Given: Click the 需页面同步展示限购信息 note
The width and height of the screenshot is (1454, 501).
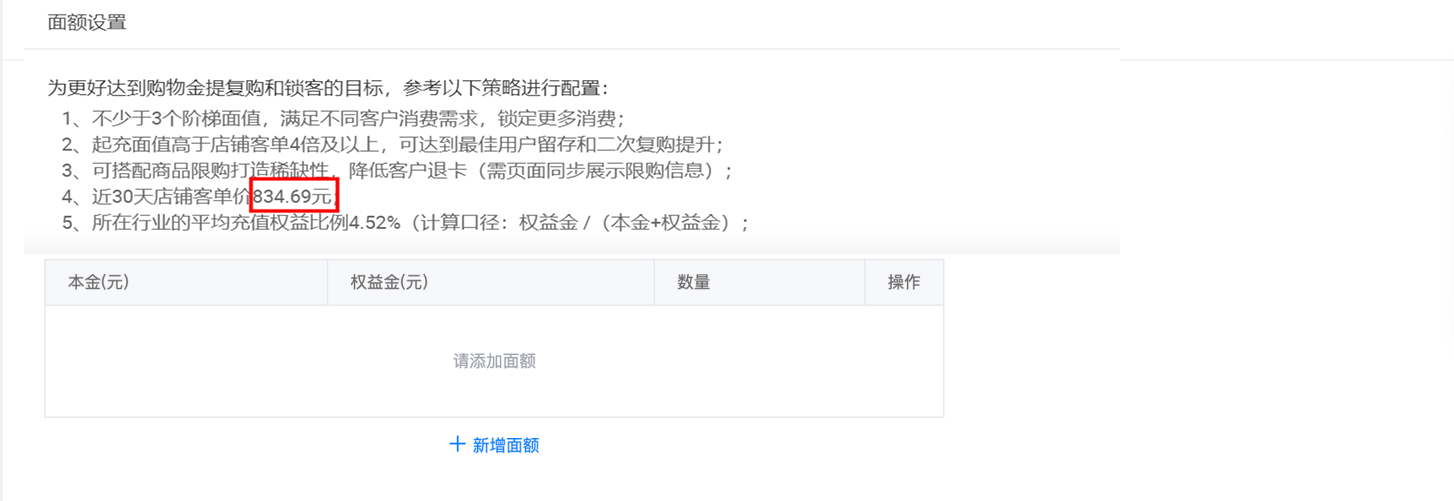Looking at the screenshot, I should pyautogui.click(x=598, y=170).
